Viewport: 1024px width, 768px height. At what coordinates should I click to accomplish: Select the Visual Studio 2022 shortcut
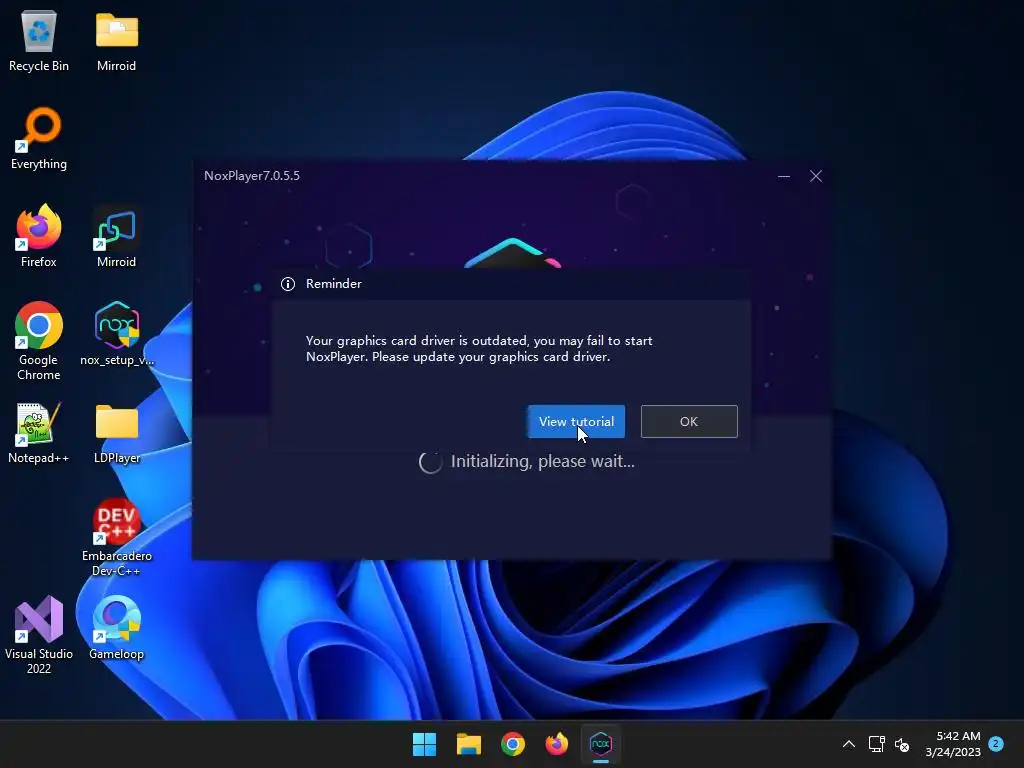click(39, 635)
